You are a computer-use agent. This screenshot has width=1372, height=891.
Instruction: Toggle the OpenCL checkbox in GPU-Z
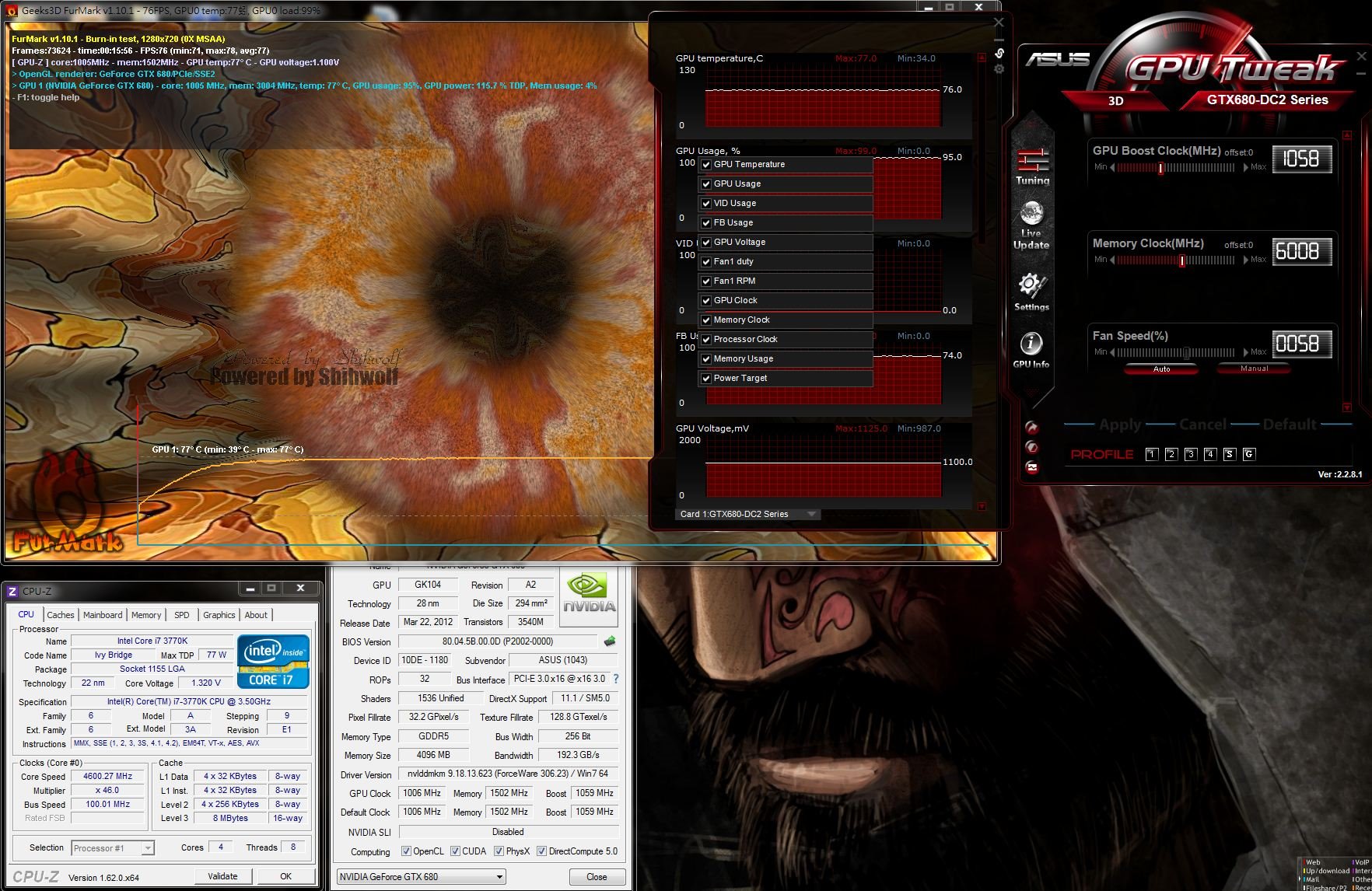(406, 851)
